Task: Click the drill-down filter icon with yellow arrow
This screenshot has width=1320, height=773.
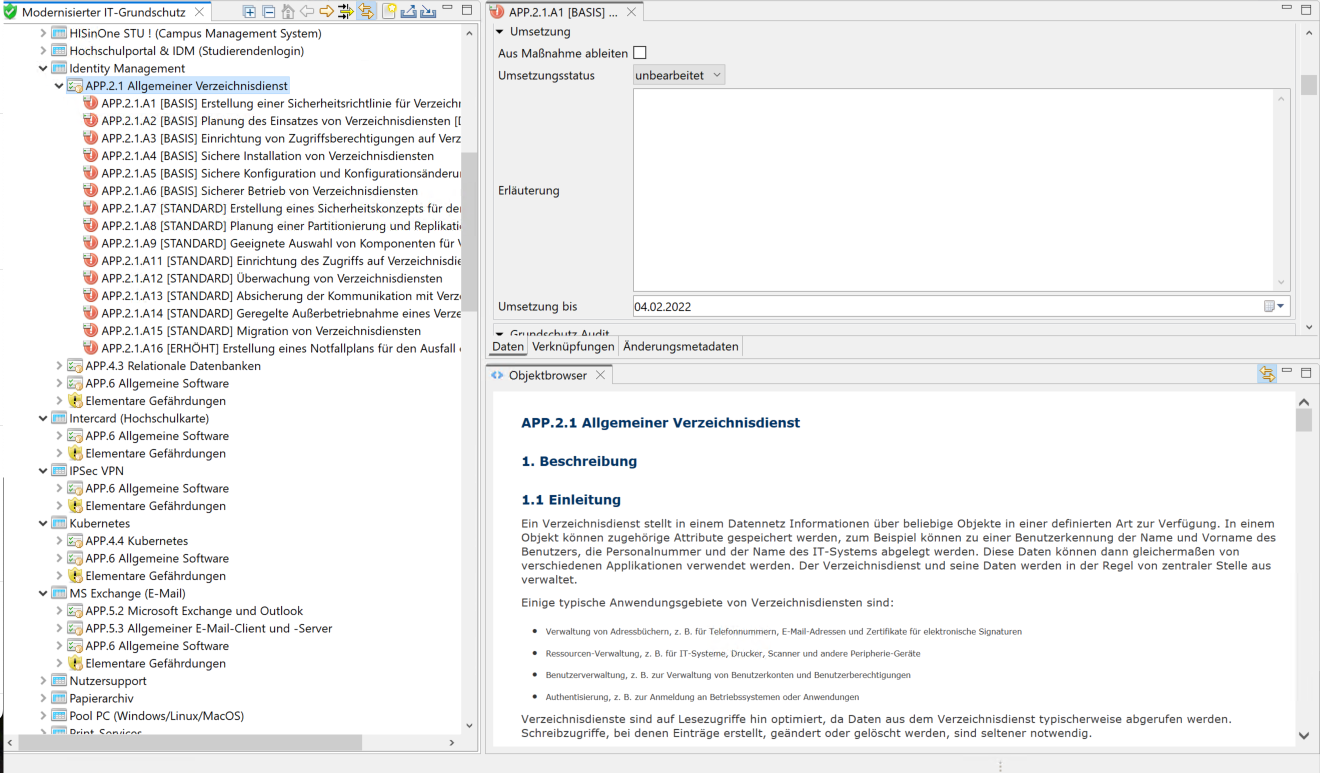Action: (346, 12)
